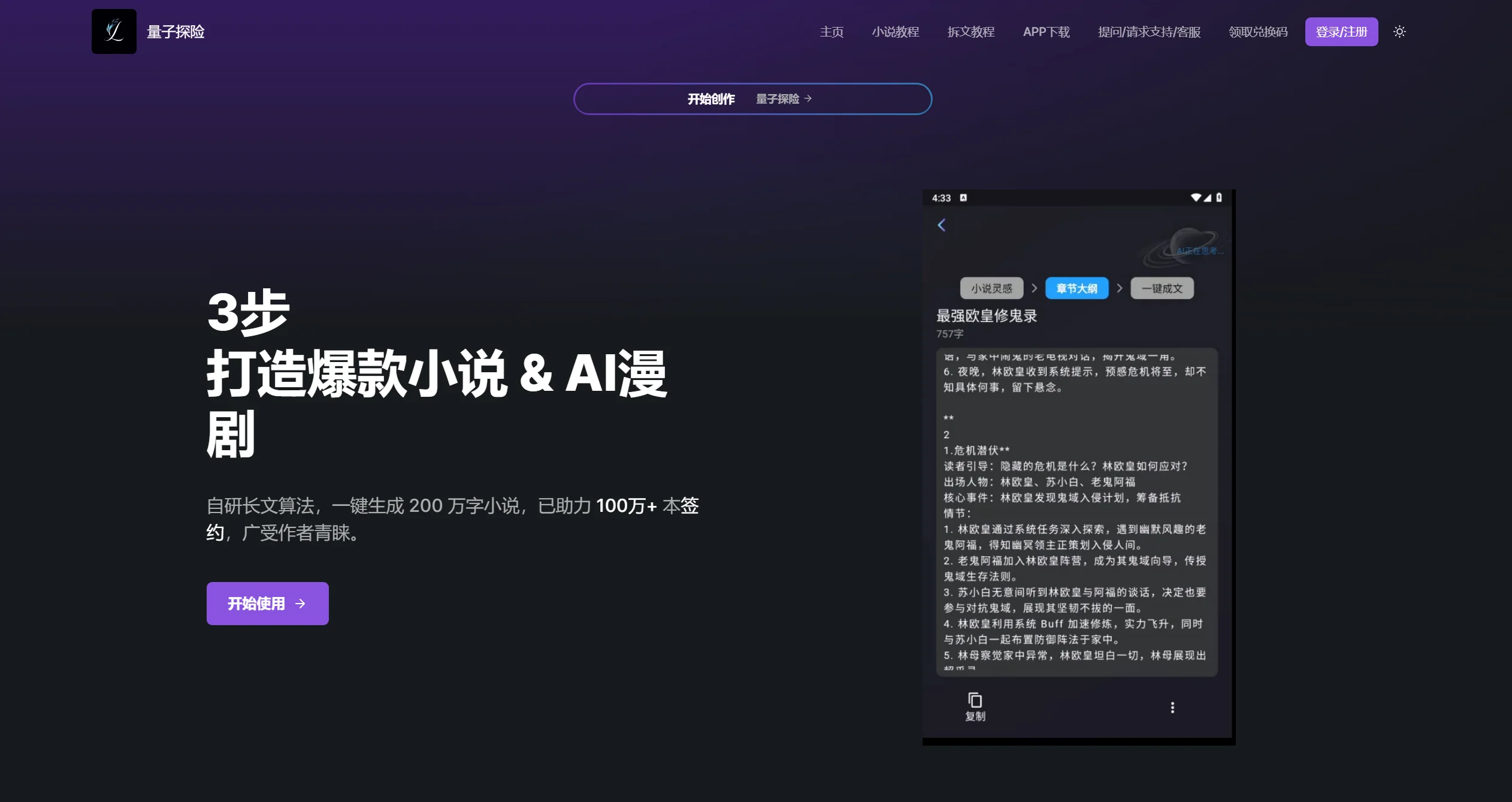Open the three-dot more options menu
This screenshot has height=802, width=1512.
coord(1172,707)
